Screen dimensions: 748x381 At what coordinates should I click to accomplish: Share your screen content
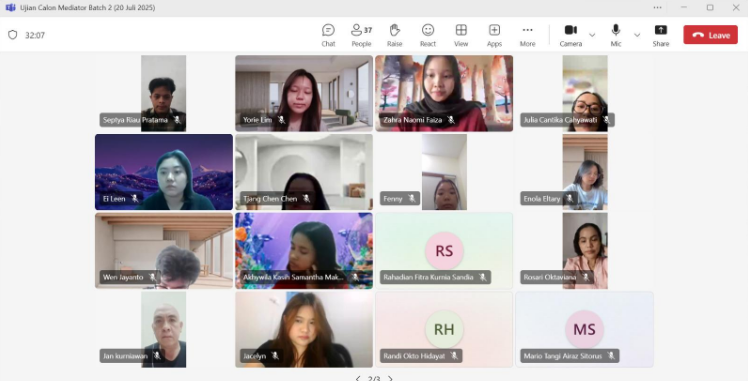[661, 35]
